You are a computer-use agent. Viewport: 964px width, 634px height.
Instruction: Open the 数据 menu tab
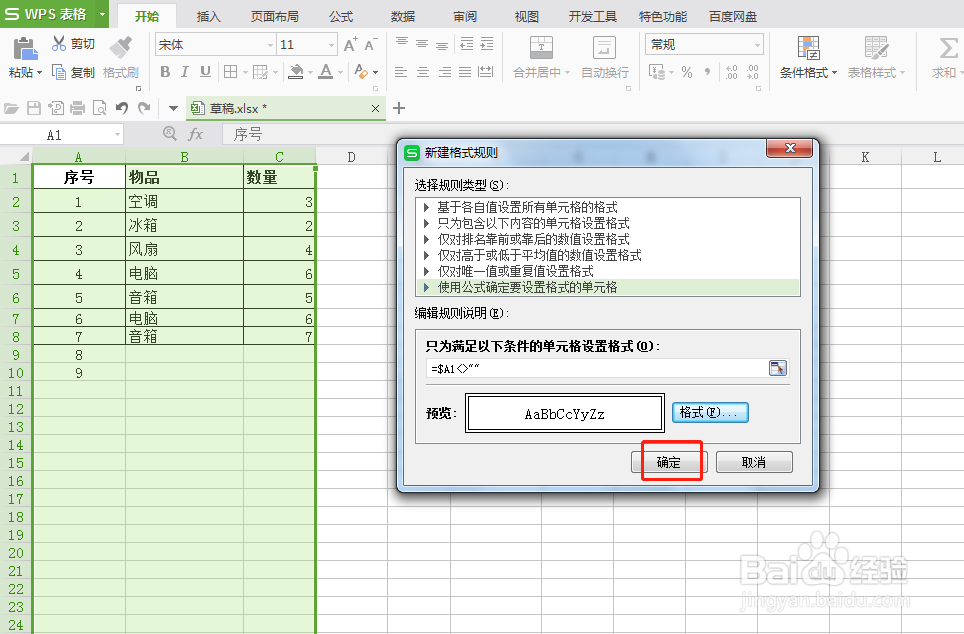click(x=402, y=15)
